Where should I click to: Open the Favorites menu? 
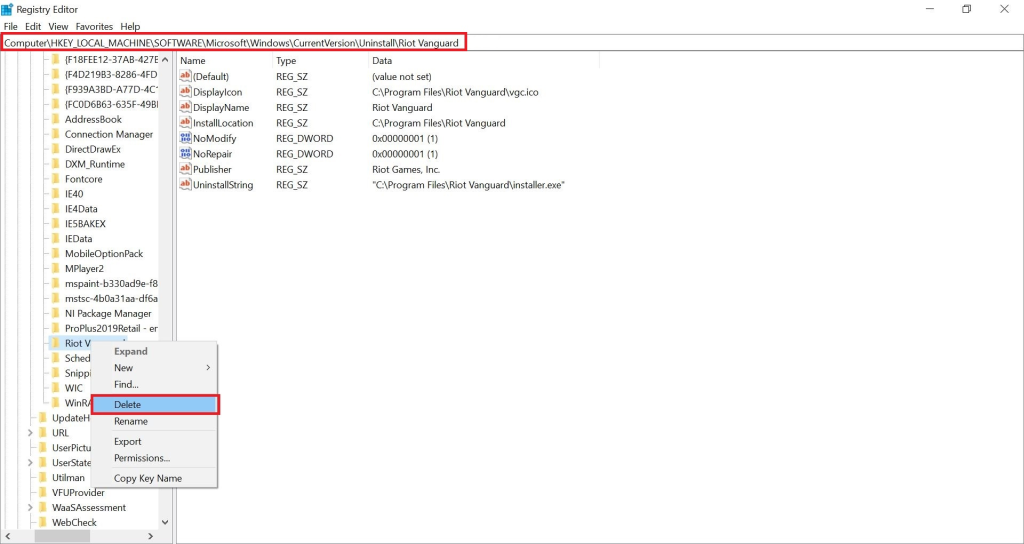pyautogui.click(x=94, y=27)
